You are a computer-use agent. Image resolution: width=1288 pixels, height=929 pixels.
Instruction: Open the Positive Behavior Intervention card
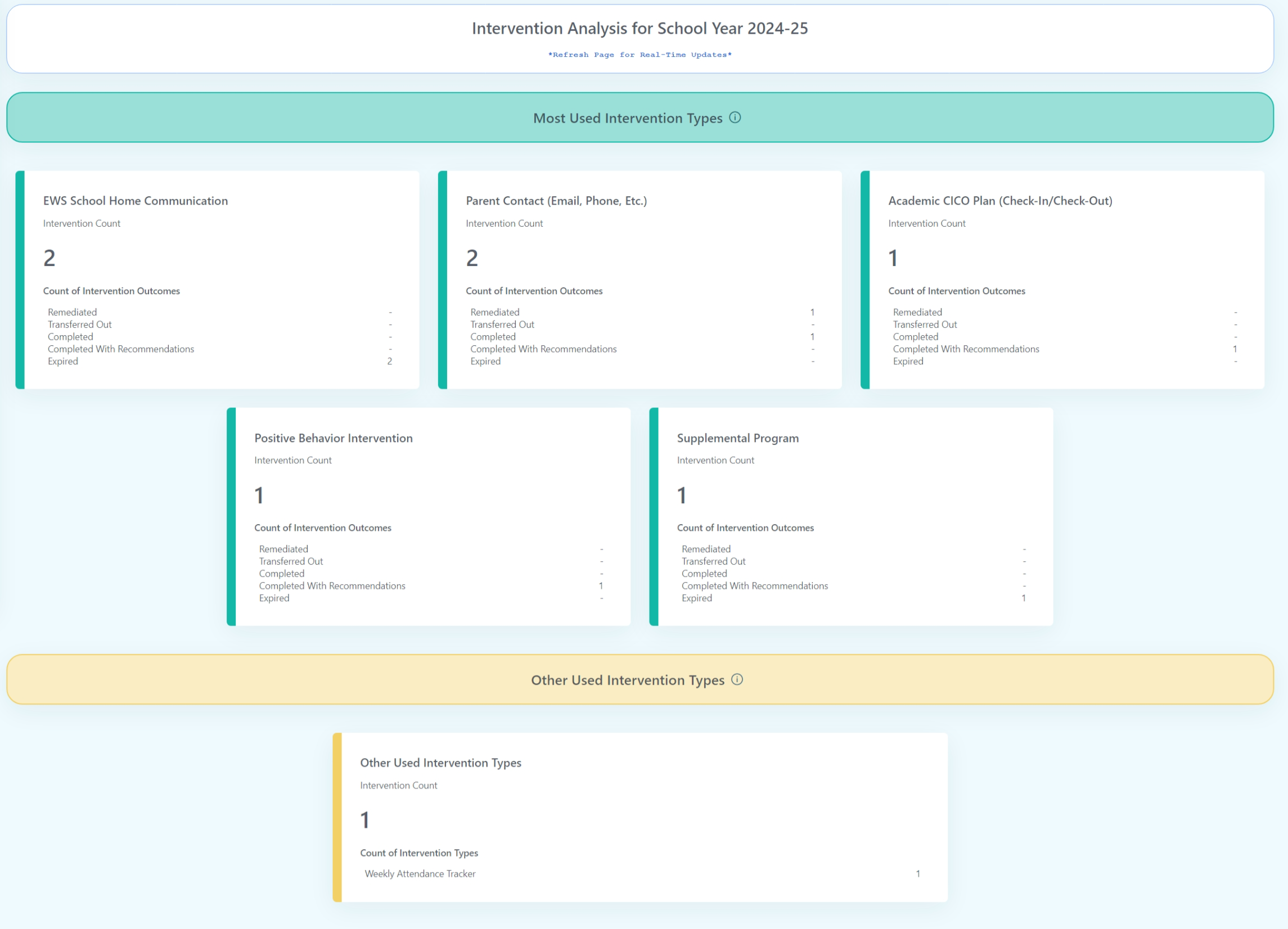click(334, 438)
